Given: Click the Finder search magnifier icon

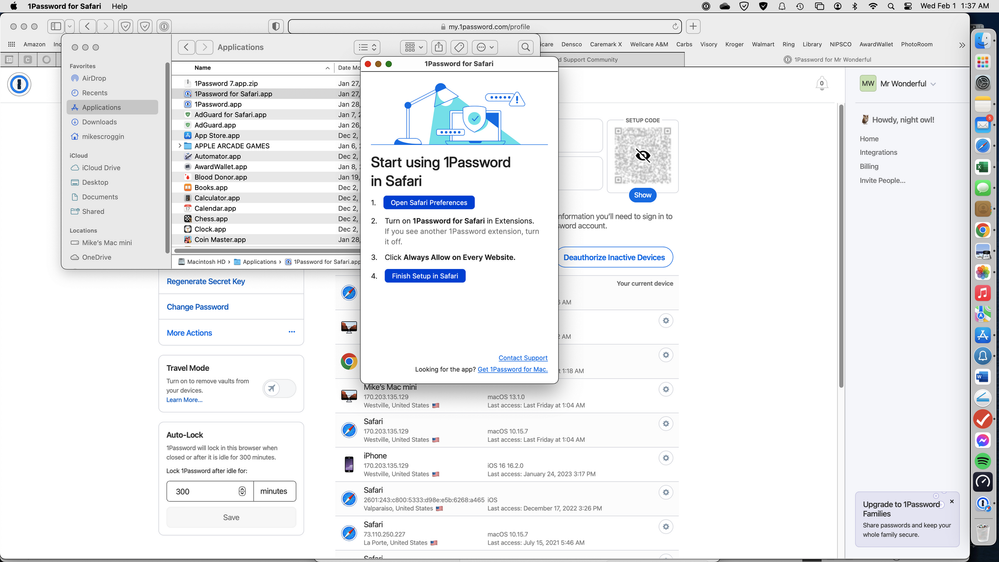Looking at the screenshot, I should pos(525,47).
